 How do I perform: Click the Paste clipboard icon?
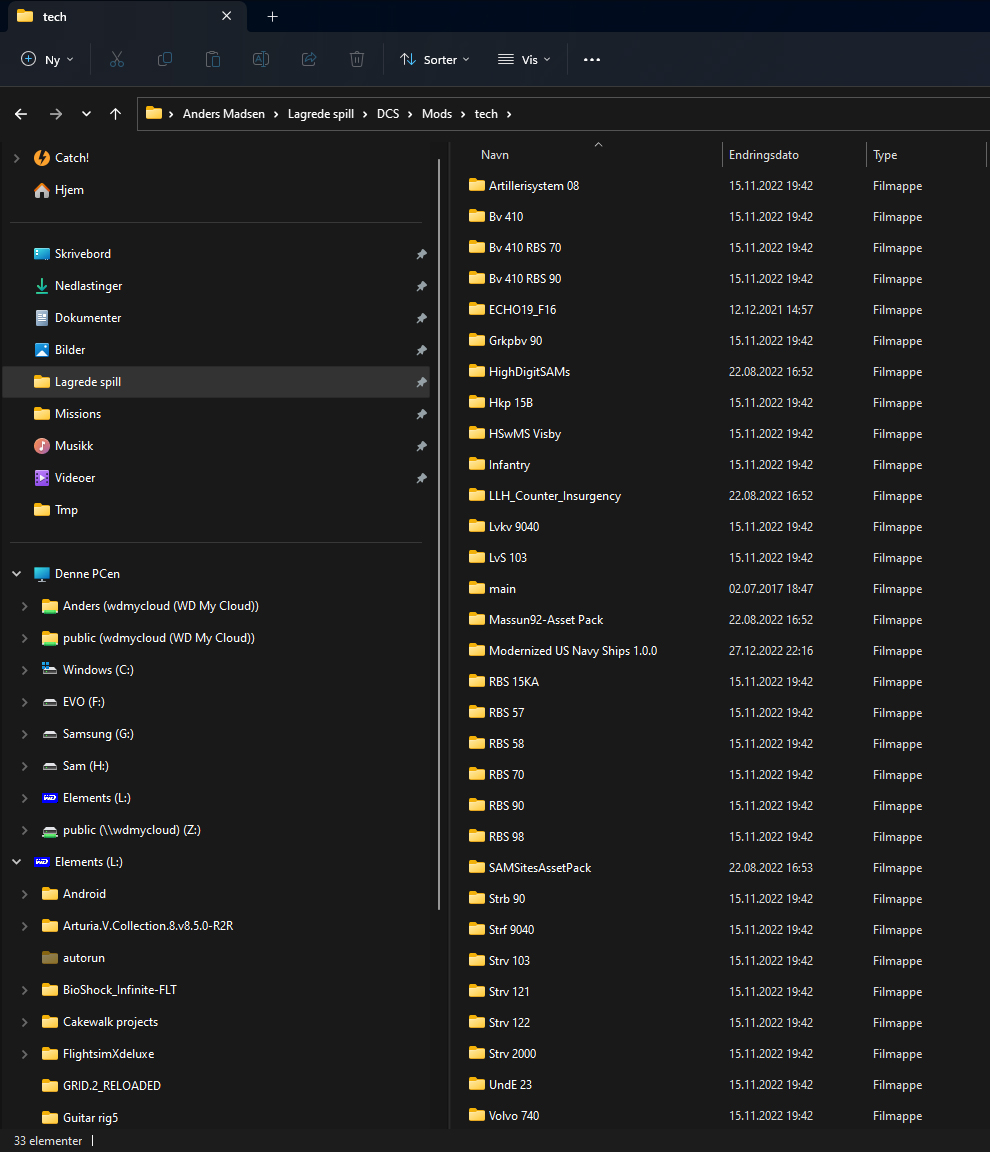point(213,60)
